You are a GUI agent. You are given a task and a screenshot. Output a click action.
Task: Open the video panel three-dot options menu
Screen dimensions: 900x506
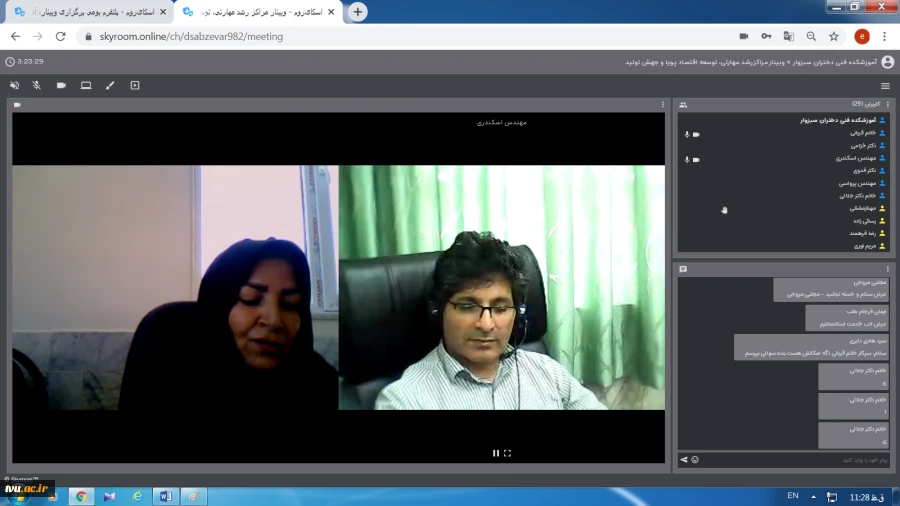click(662, 104)
